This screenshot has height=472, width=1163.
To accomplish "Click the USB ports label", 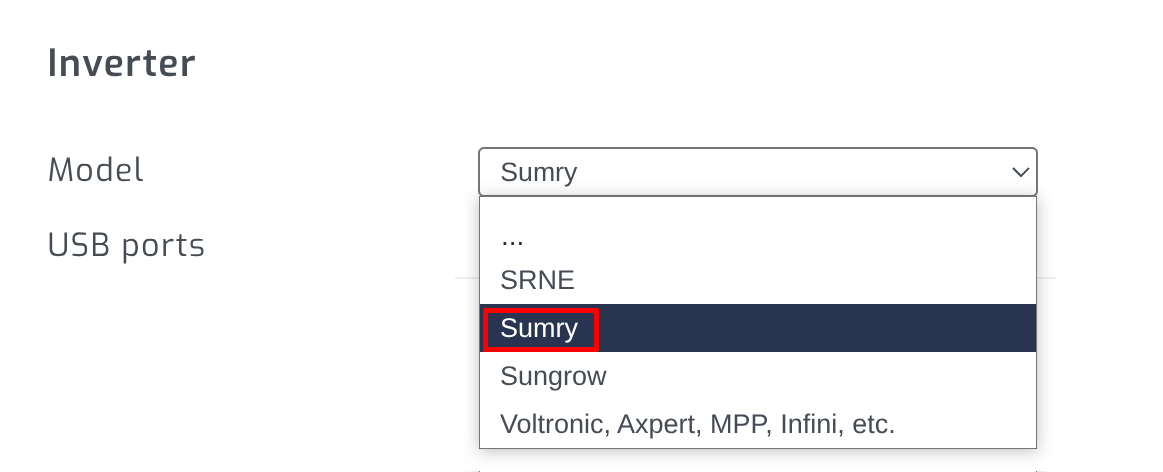I will tap(127, 244).
